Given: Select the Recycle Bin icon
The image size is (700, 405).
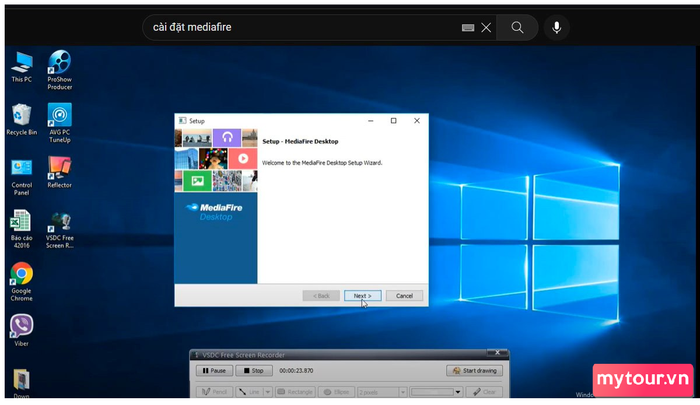Looking at the screenshot, I should (21, 119).
